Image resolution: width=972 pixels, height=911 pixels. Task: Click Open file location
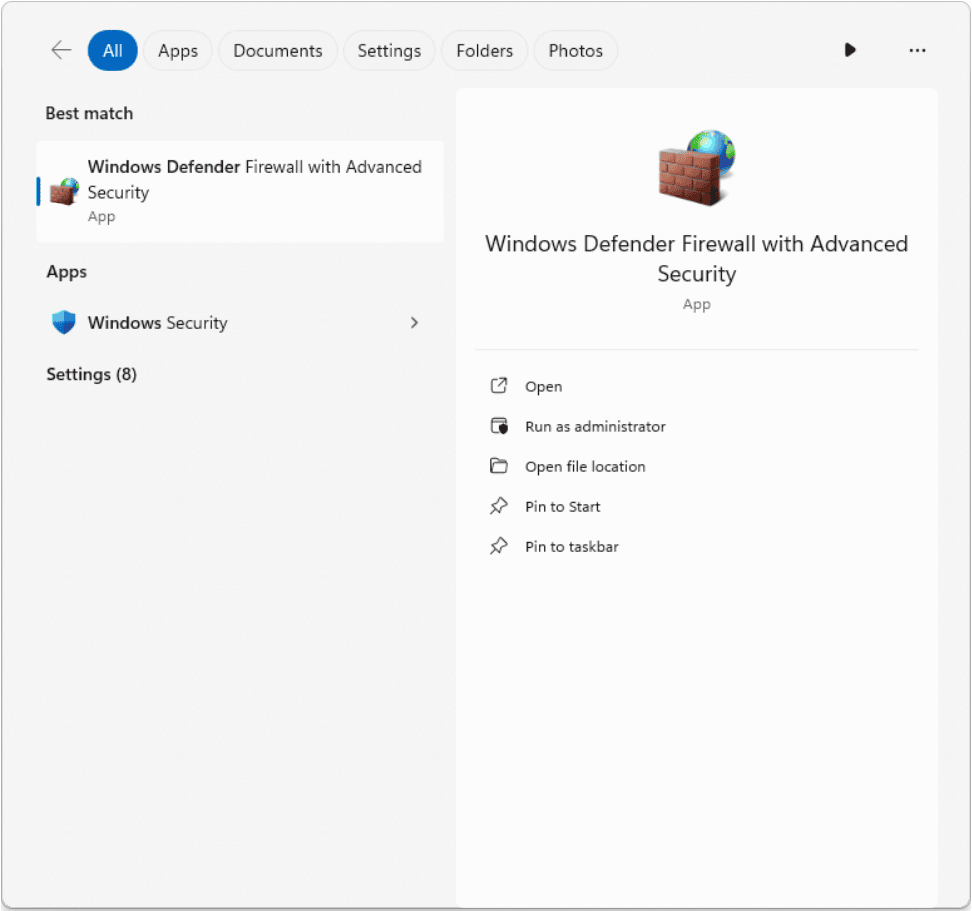[x=585, y=466]
